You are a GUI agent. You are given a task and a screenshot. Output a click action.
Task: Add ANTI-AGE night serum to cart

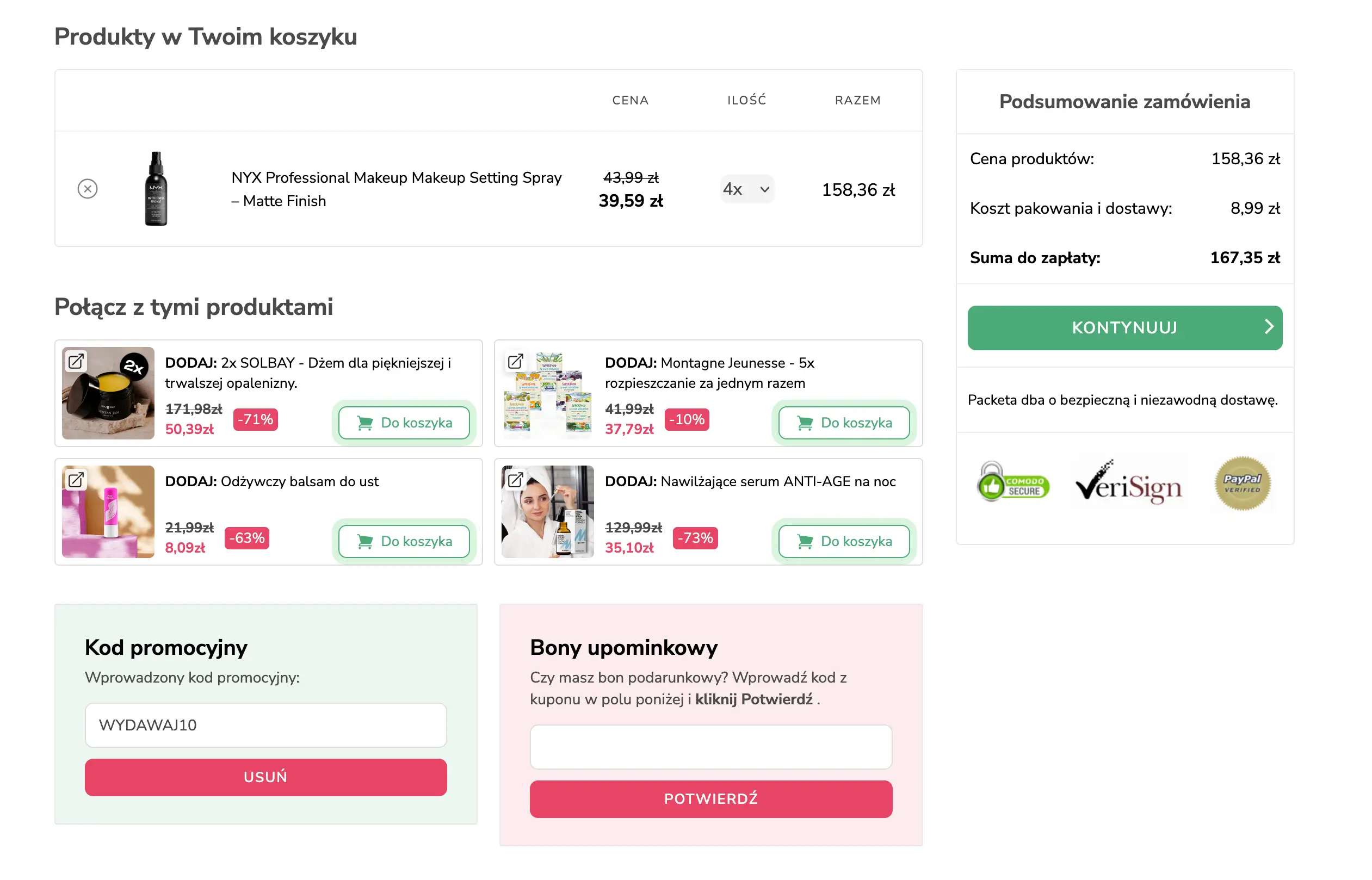[843, 541]
